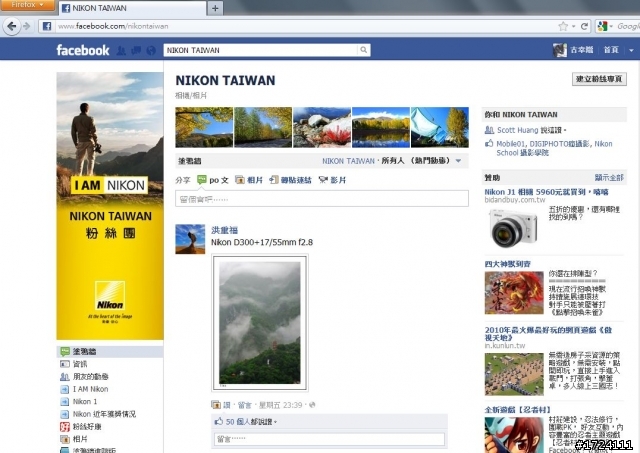Open messages icon in blue bar

pos(136,50)
